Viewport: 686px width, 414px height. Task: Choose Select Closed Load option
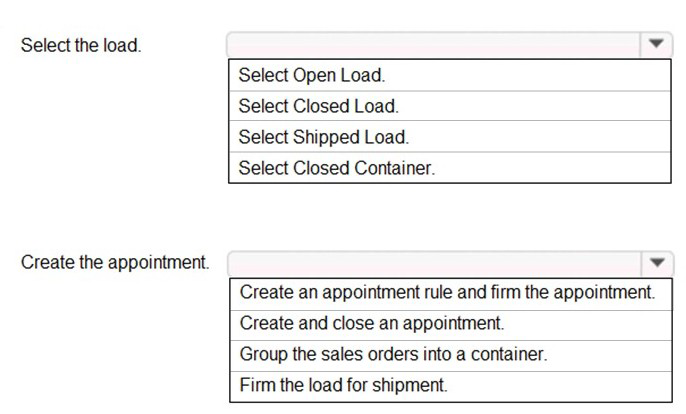coord(450,106)
